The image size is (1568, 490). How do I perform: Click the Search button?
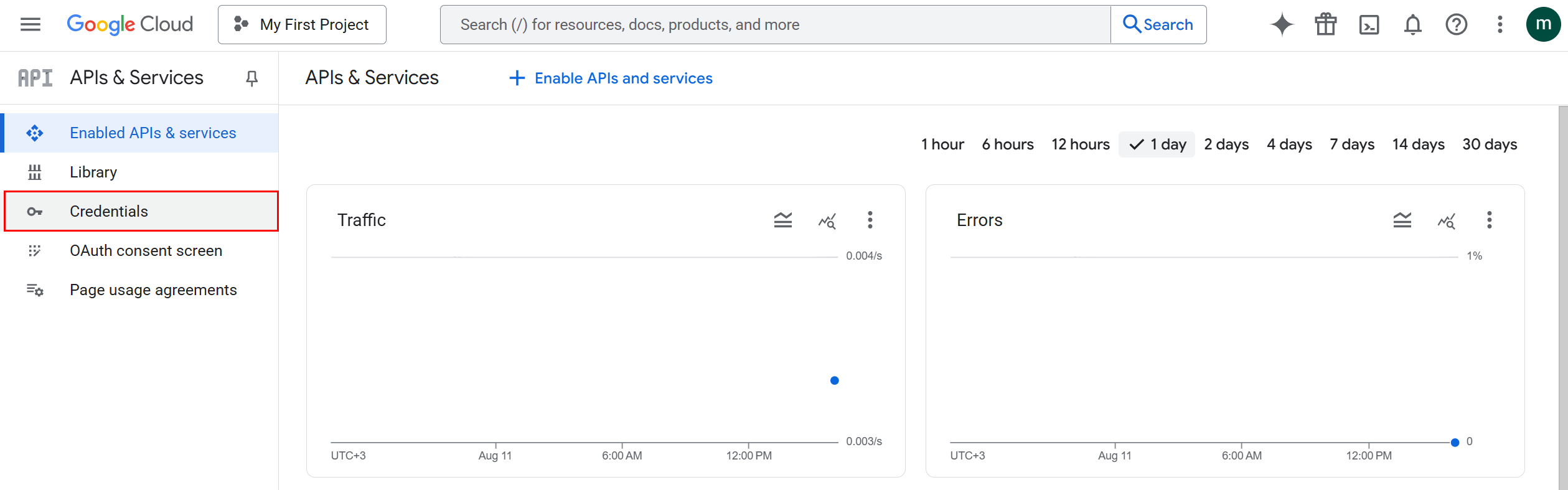tap(1158, 24)
